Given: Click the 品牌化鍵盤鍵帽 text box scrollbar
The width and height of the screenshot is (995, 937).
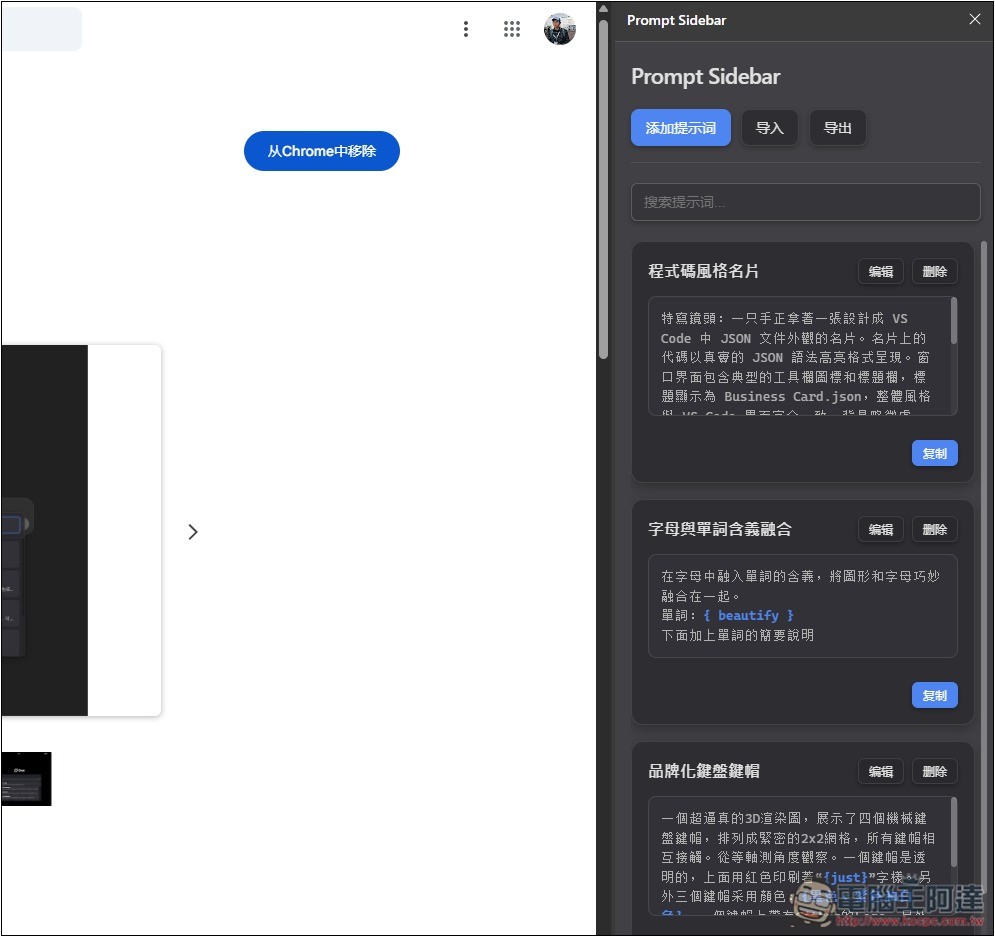Looking at the screenshot, I should click(x=953, y=832).
